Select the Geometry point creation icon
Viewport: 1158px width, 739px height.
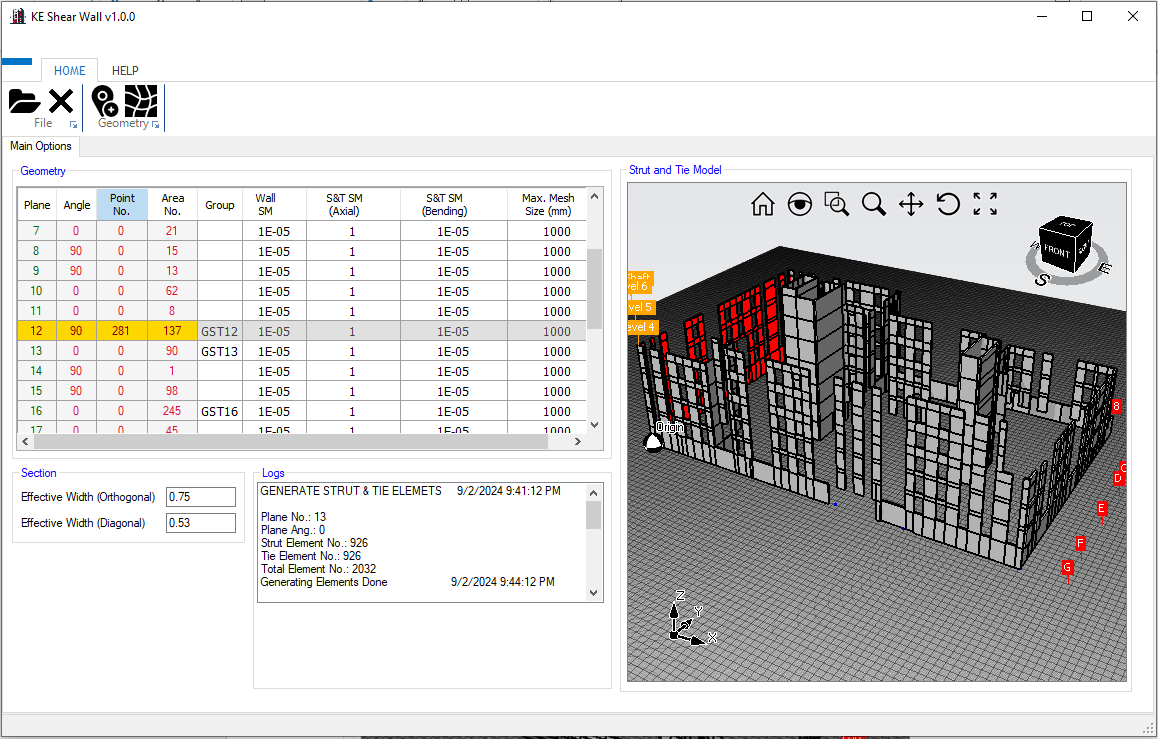[104, 99]
